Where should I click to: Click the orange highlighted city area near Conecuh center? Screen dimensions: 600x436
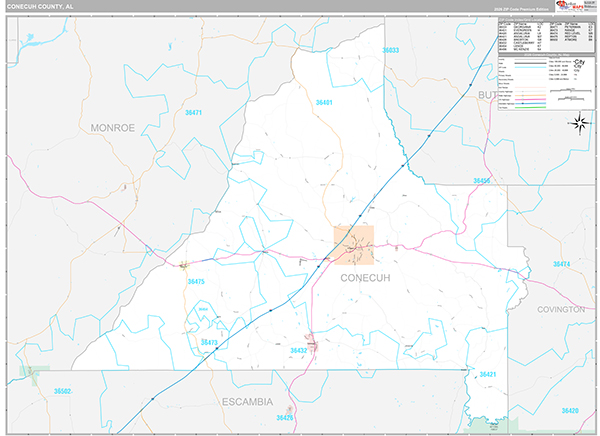pos(354,245)
